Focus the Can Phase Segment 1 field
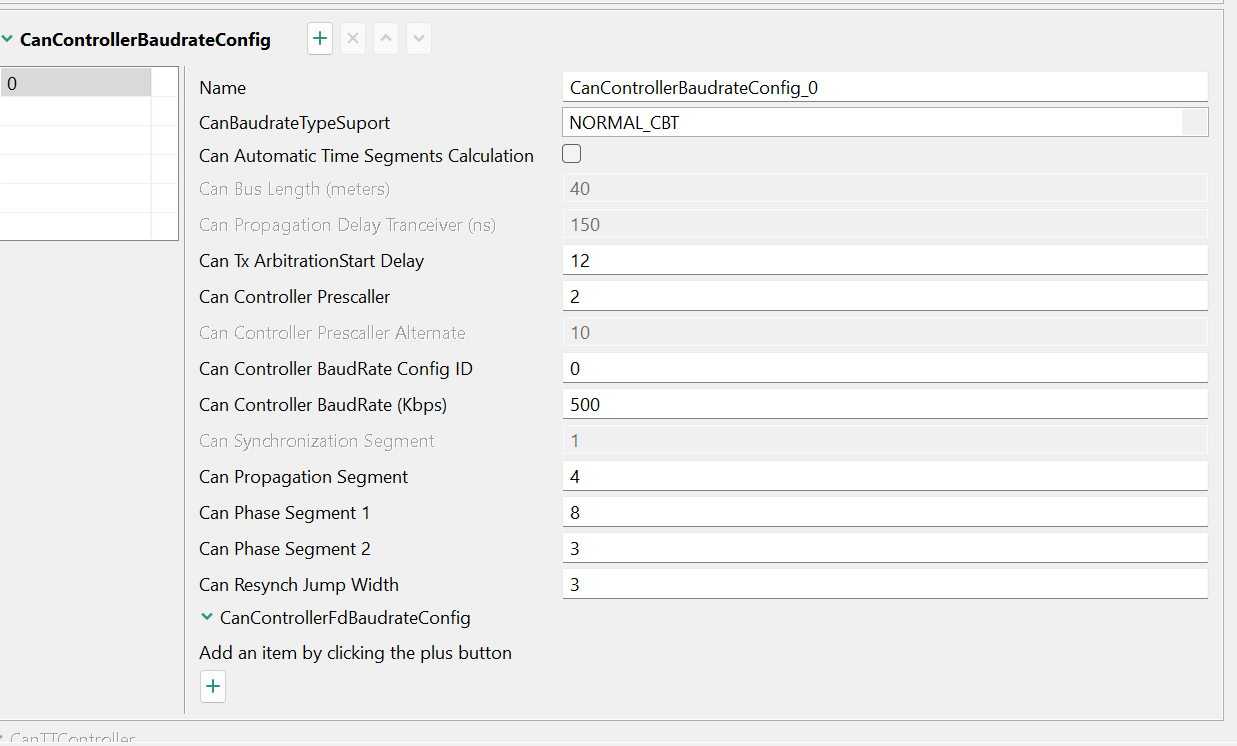This screenshot has height=746, width=1237. [x=884, y=512]
